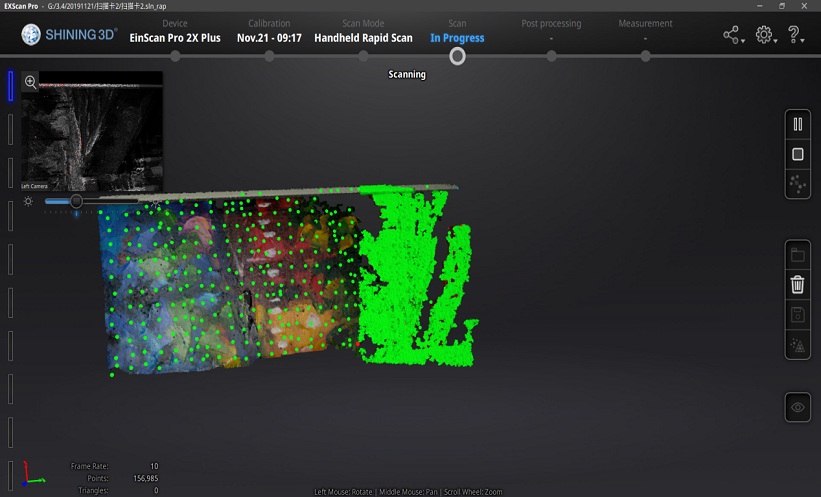Zoom the Left Camera preview with magnifier

tap(31, 82)
